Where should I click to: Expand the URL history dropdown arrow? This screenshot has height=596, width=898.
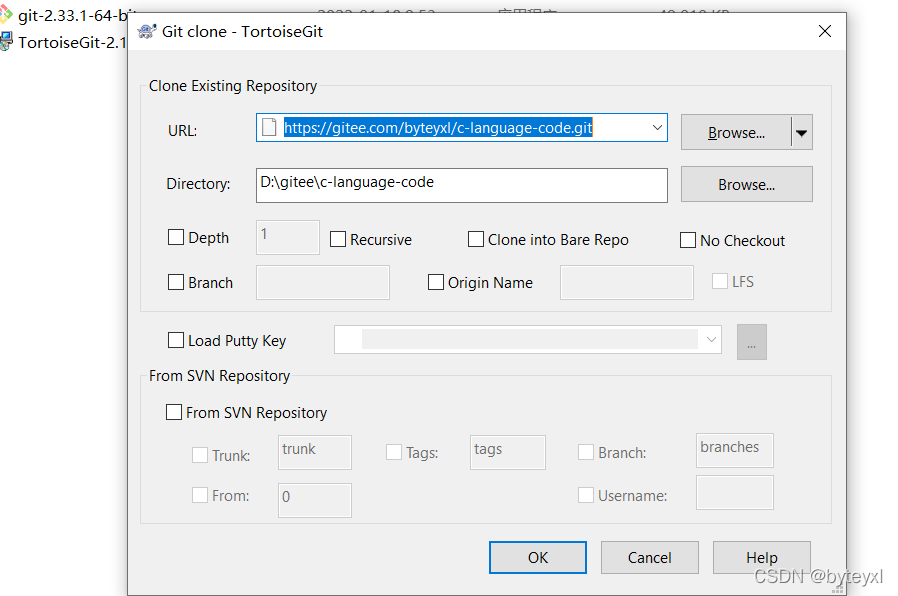coord(657,128)
